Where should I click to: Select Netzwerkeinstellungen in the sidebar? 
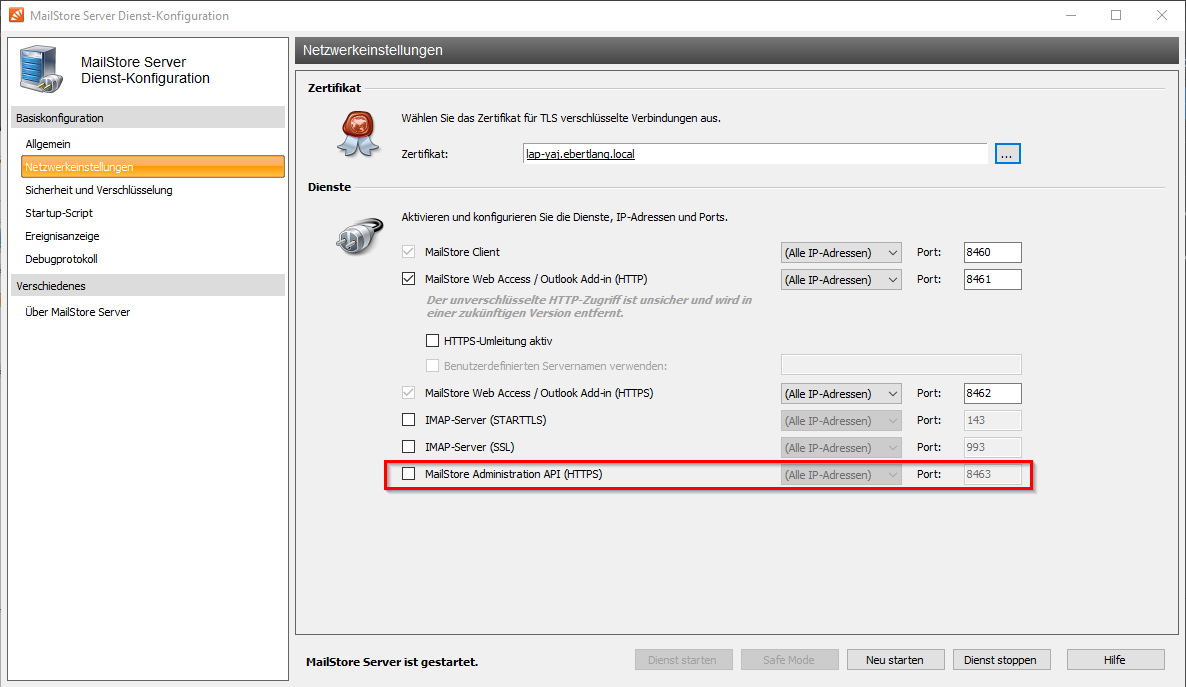coord(153,166)
